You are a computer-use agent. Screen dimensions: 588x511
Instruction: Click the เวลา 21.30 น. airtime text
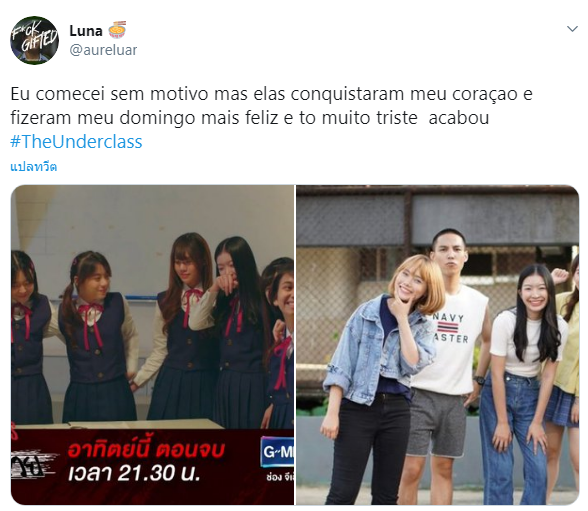point(134,474)
